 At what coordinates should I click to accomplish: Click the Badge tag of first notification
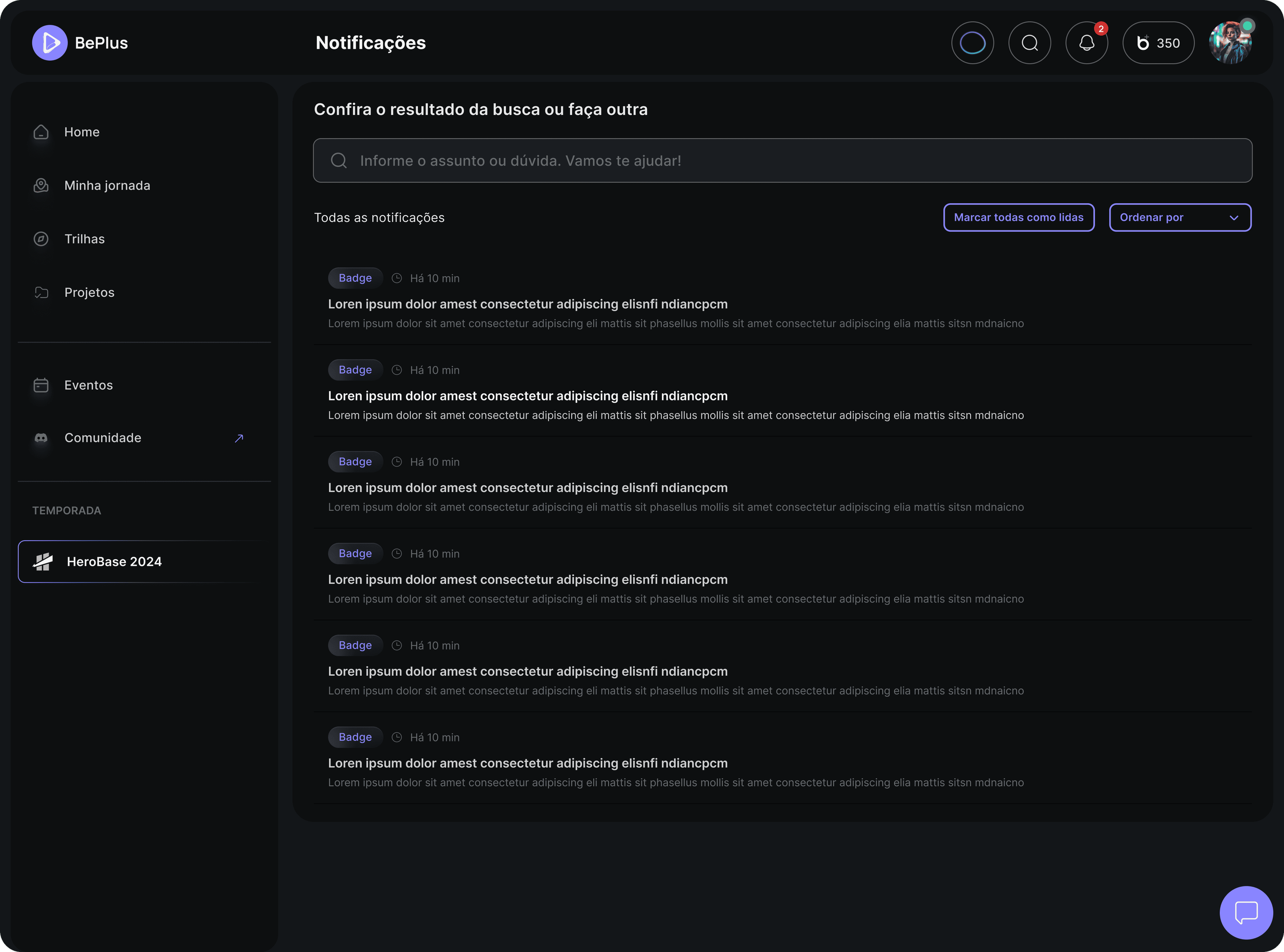point(355,278)
